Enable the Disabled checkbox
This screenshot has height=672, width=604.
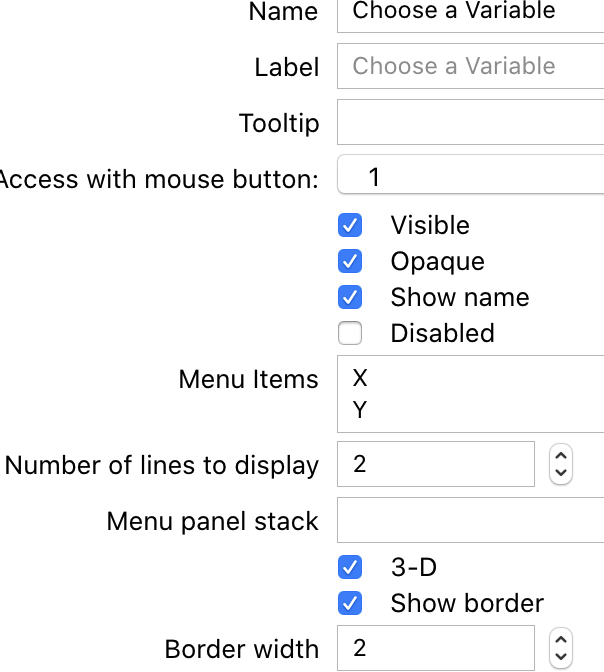pos(350,333)
